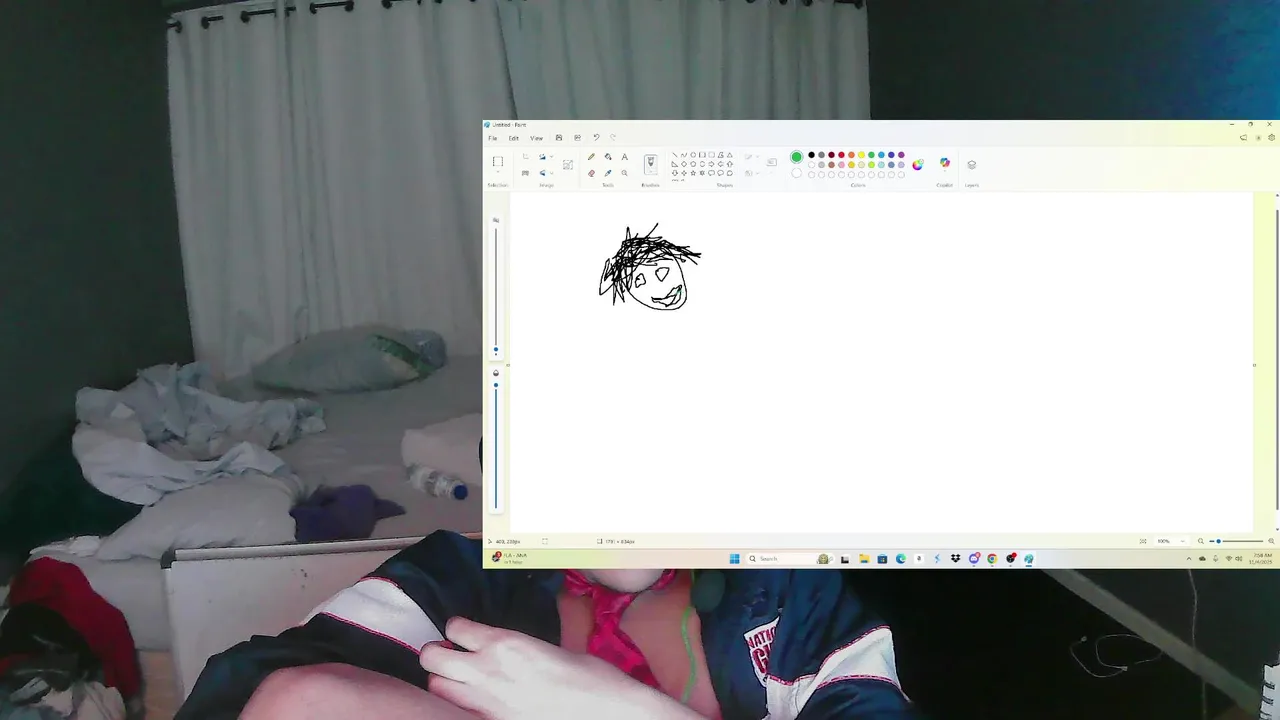Viewport: 1280px width, 720px height.
Task: Click the Rotate image icon
Action: (x=542, y=156)
